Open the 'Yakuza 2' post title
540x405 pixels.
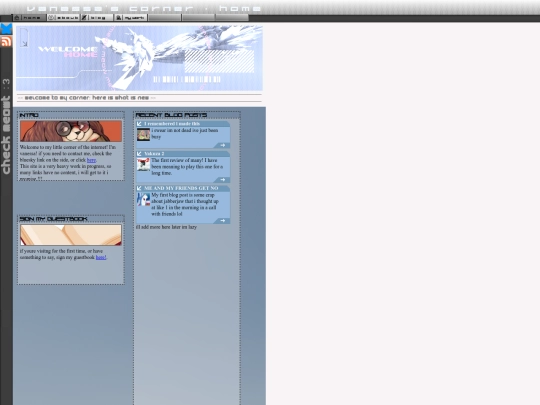[x=154, y=154]
